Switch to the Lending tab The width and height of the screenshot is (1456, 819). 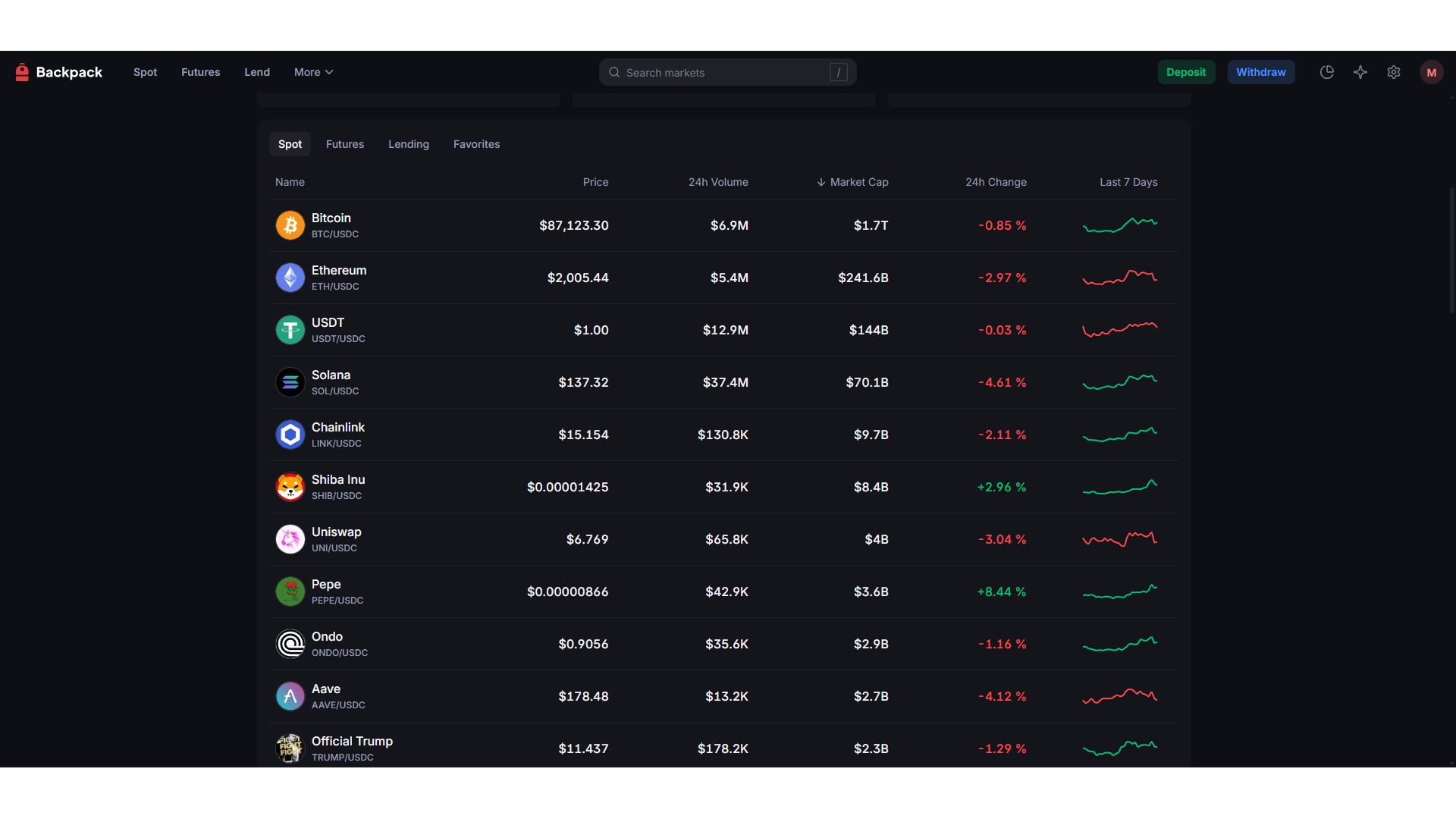pos(409,144)
